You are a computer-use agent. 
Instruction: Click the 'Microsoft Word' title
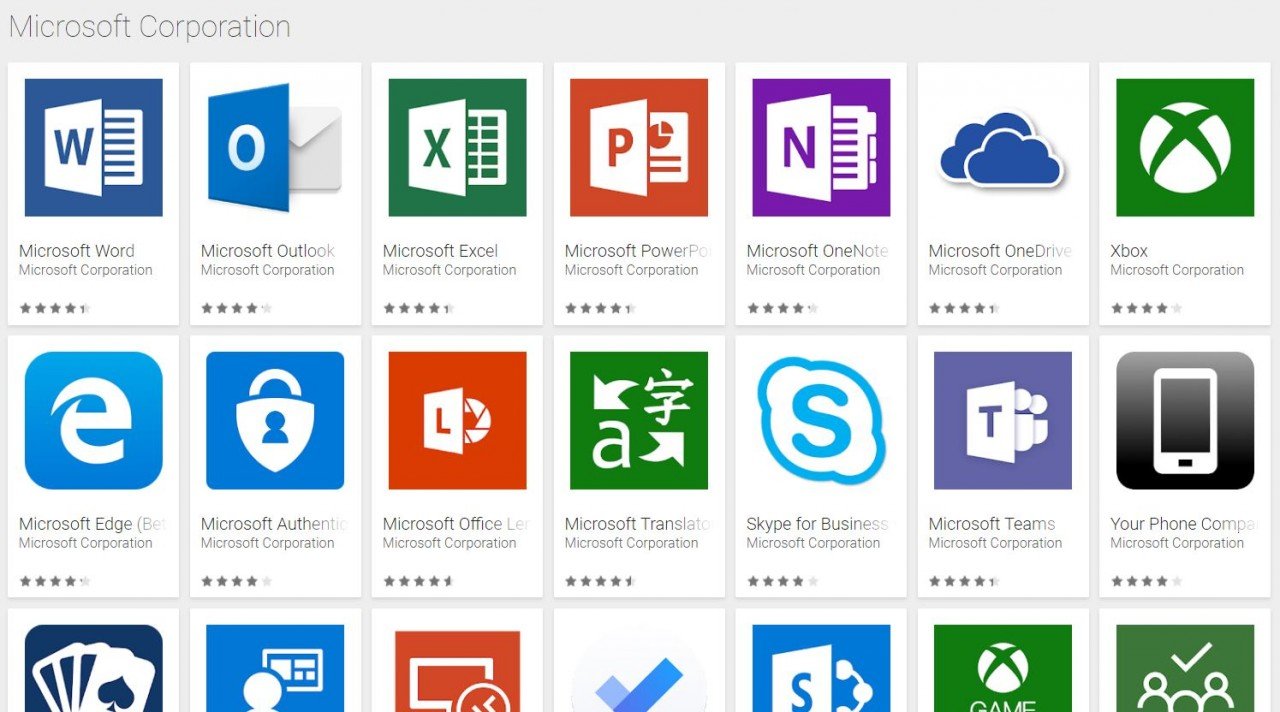click(x=77, y=251)
